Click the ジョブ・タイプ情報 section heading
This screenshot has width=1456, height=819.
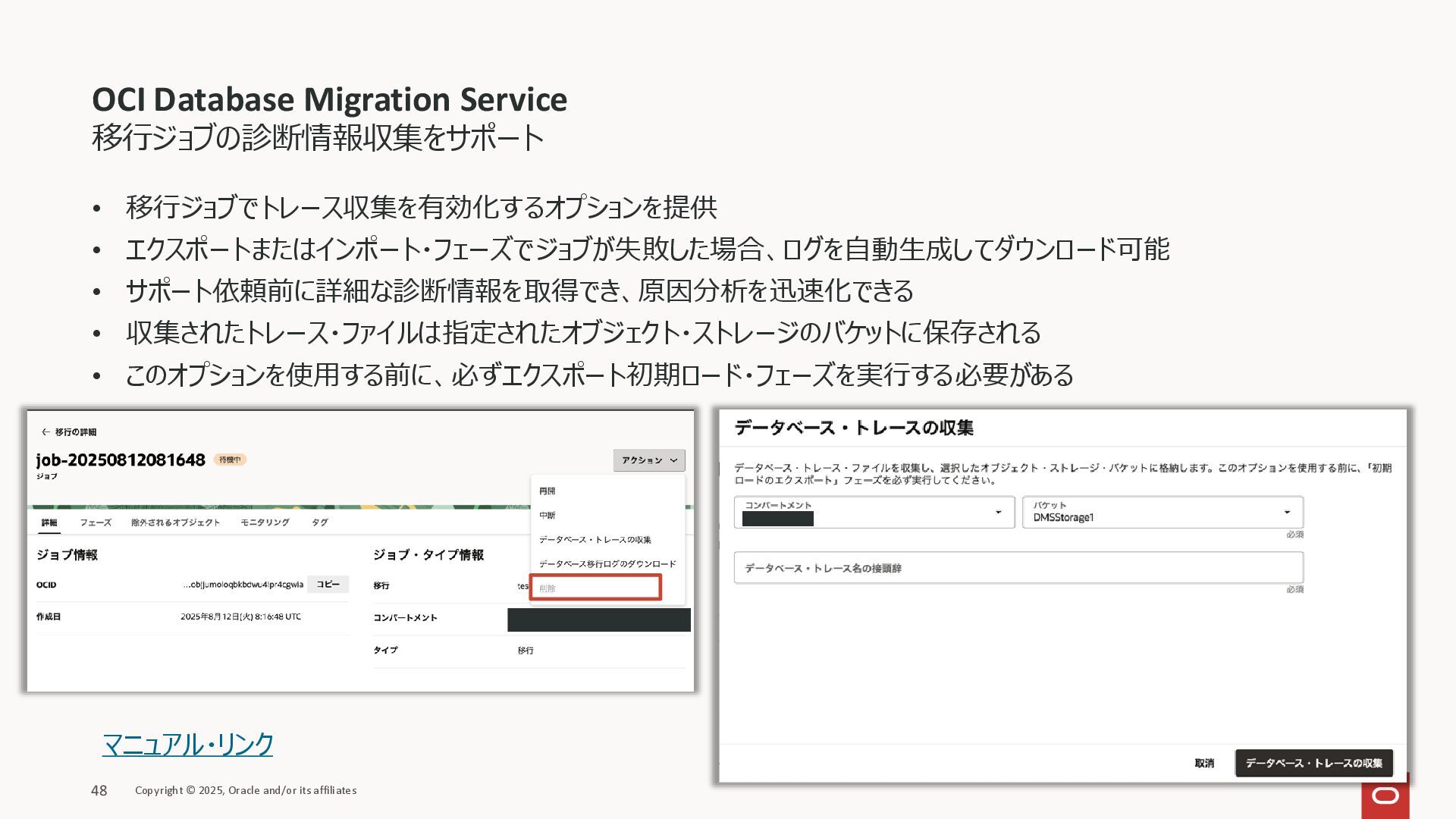[x=428, y=555]
